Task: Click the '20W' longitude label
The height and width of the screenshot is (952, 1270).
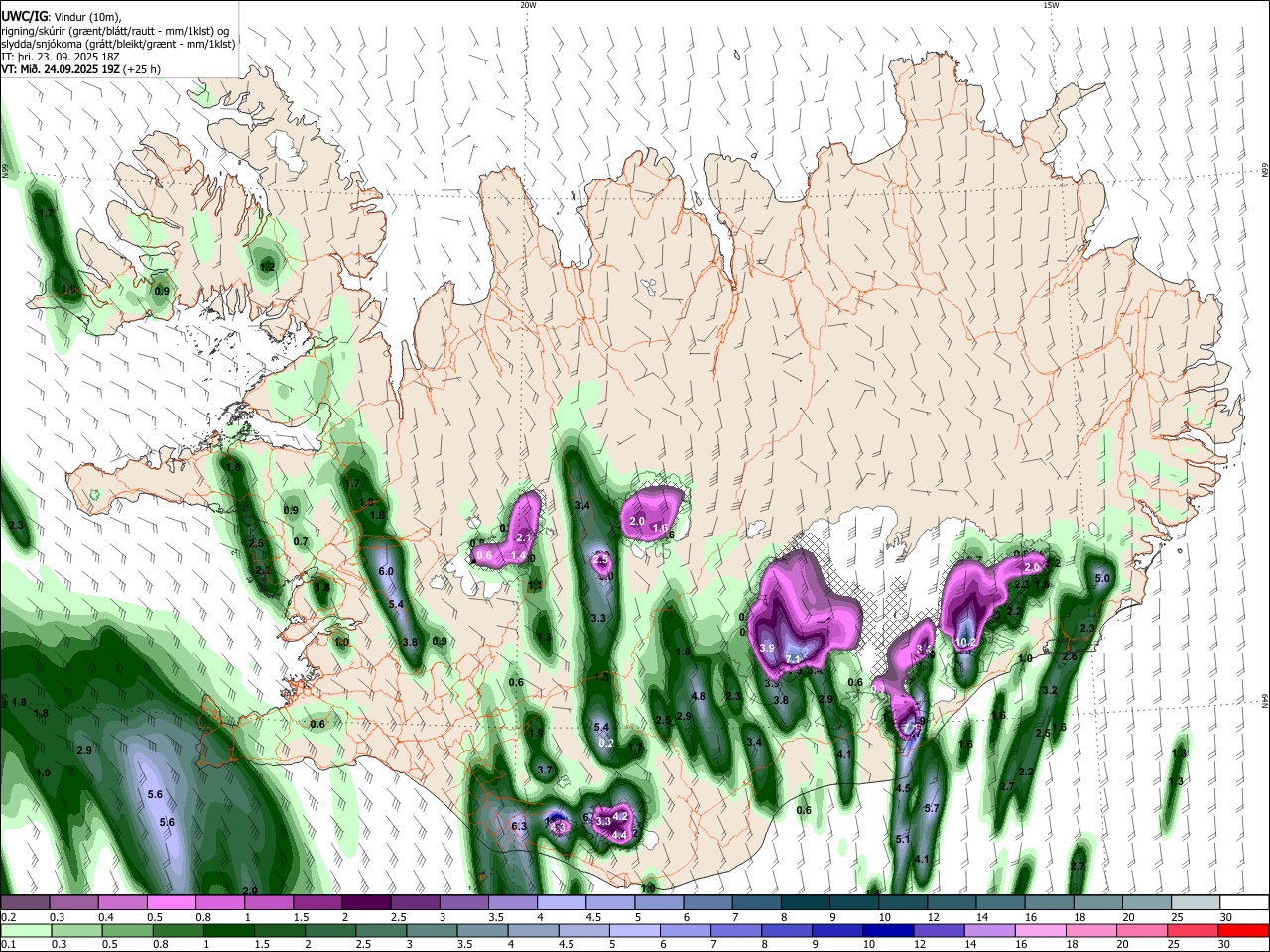Action: click(x=528, y=5)
